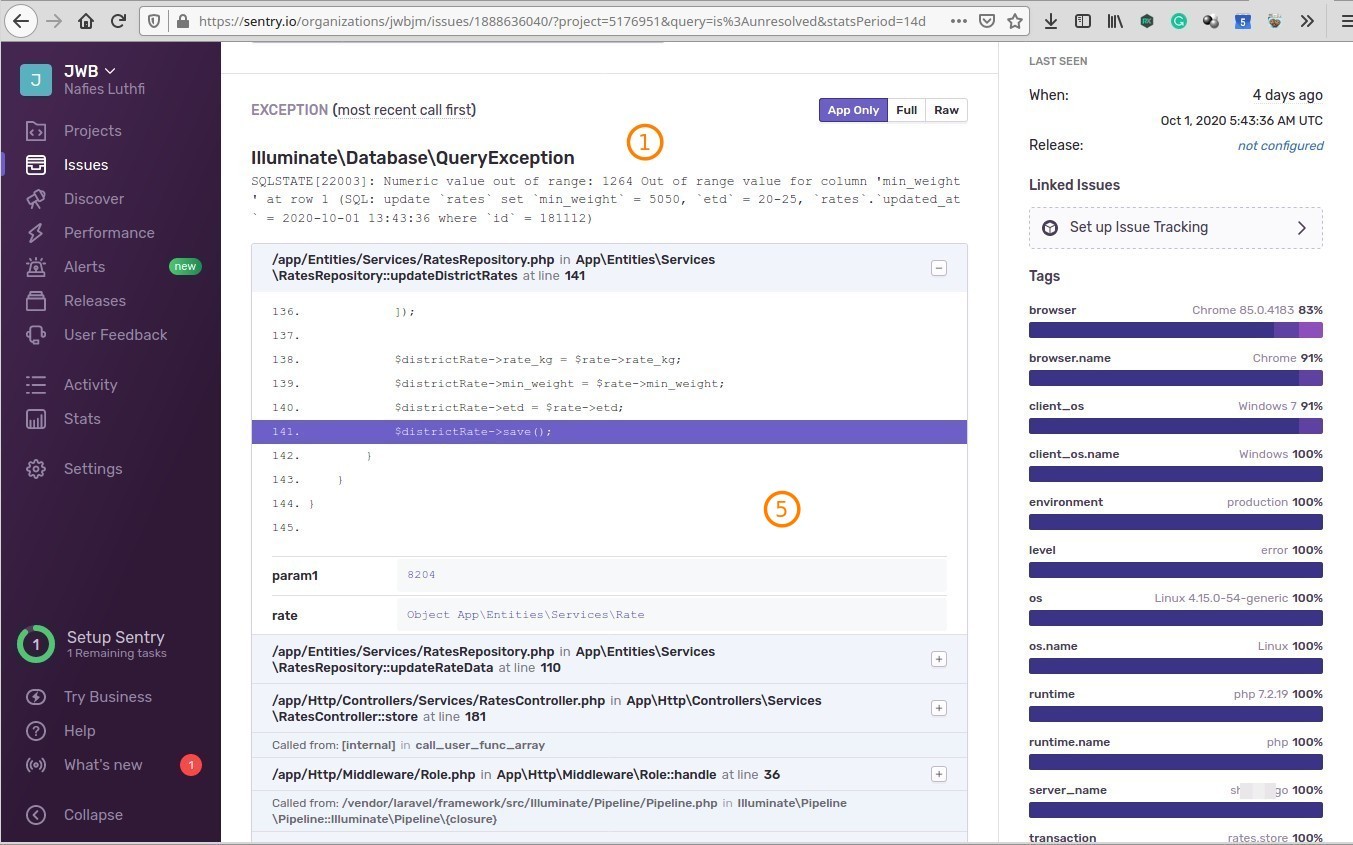Open Settings gear icon
Viewport: 1353px width, 845px height.
click(x=36, y=469)
